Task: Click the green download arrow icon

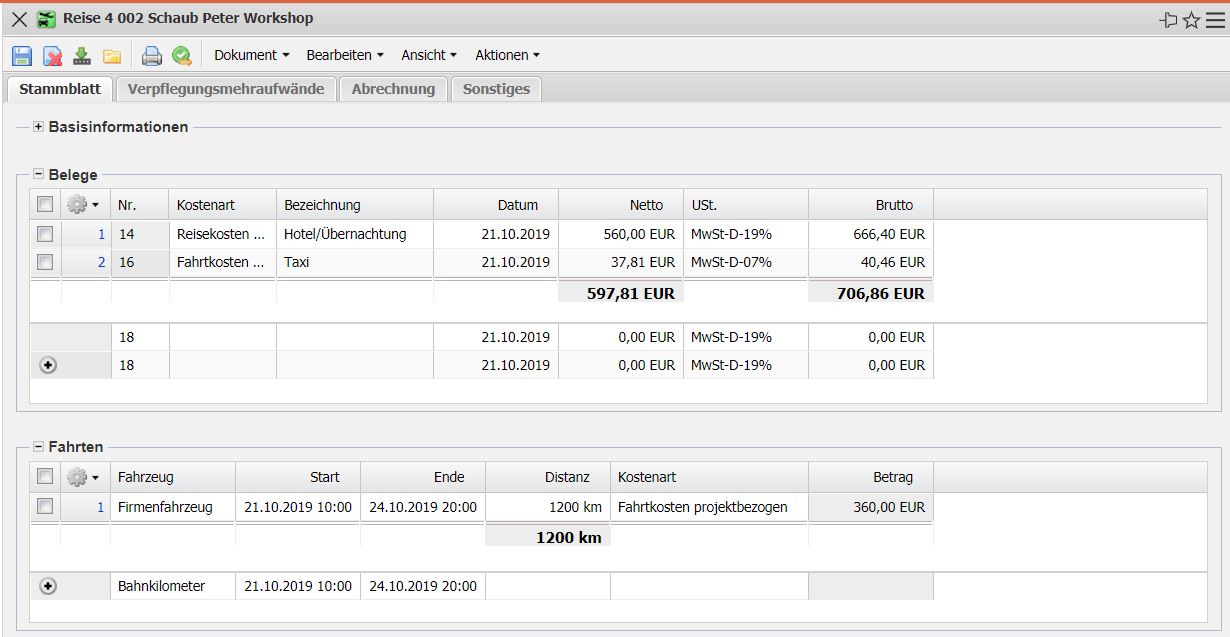Action: point(82,56)
